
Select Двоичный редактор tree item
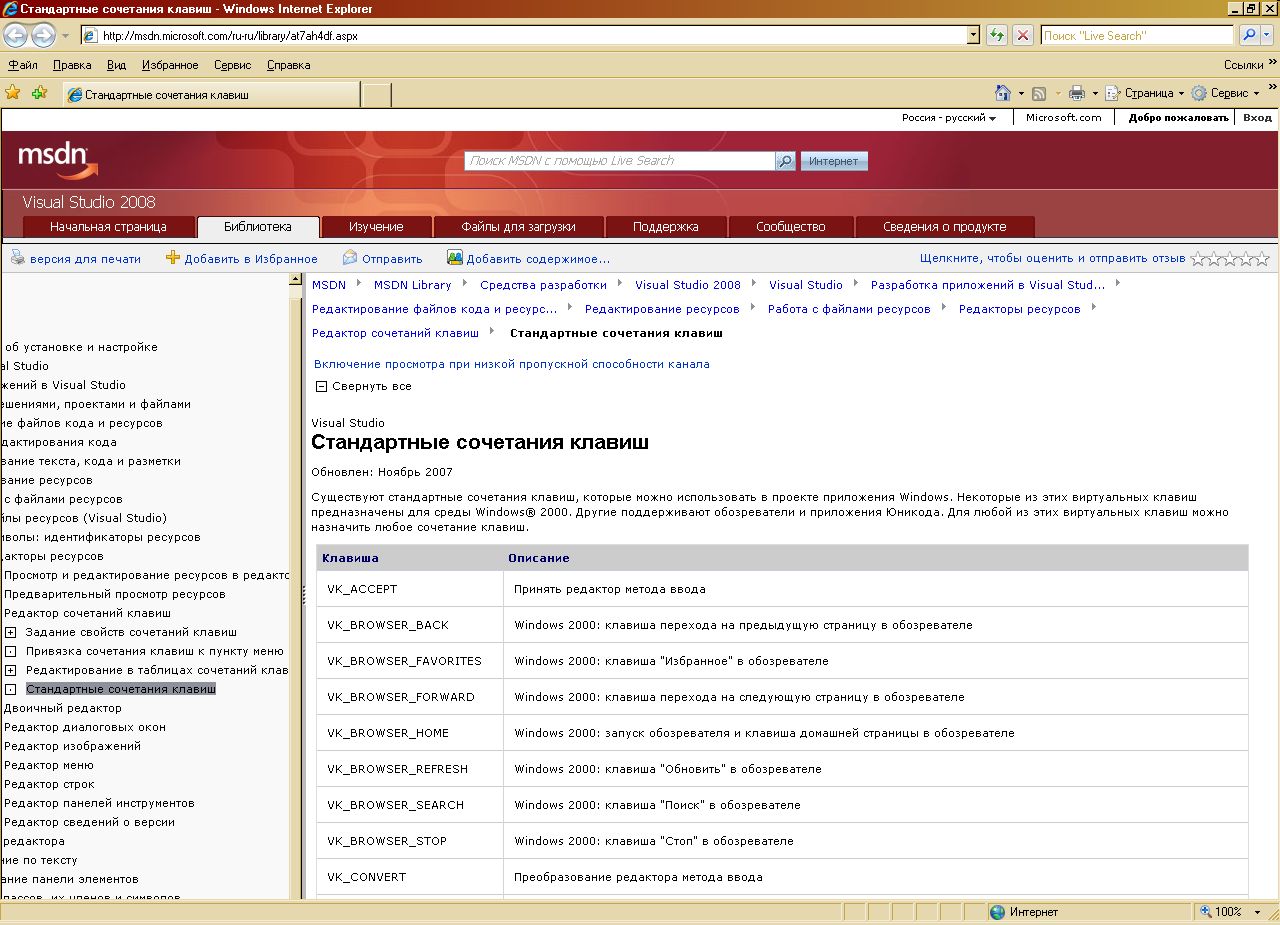click(62, 708)
